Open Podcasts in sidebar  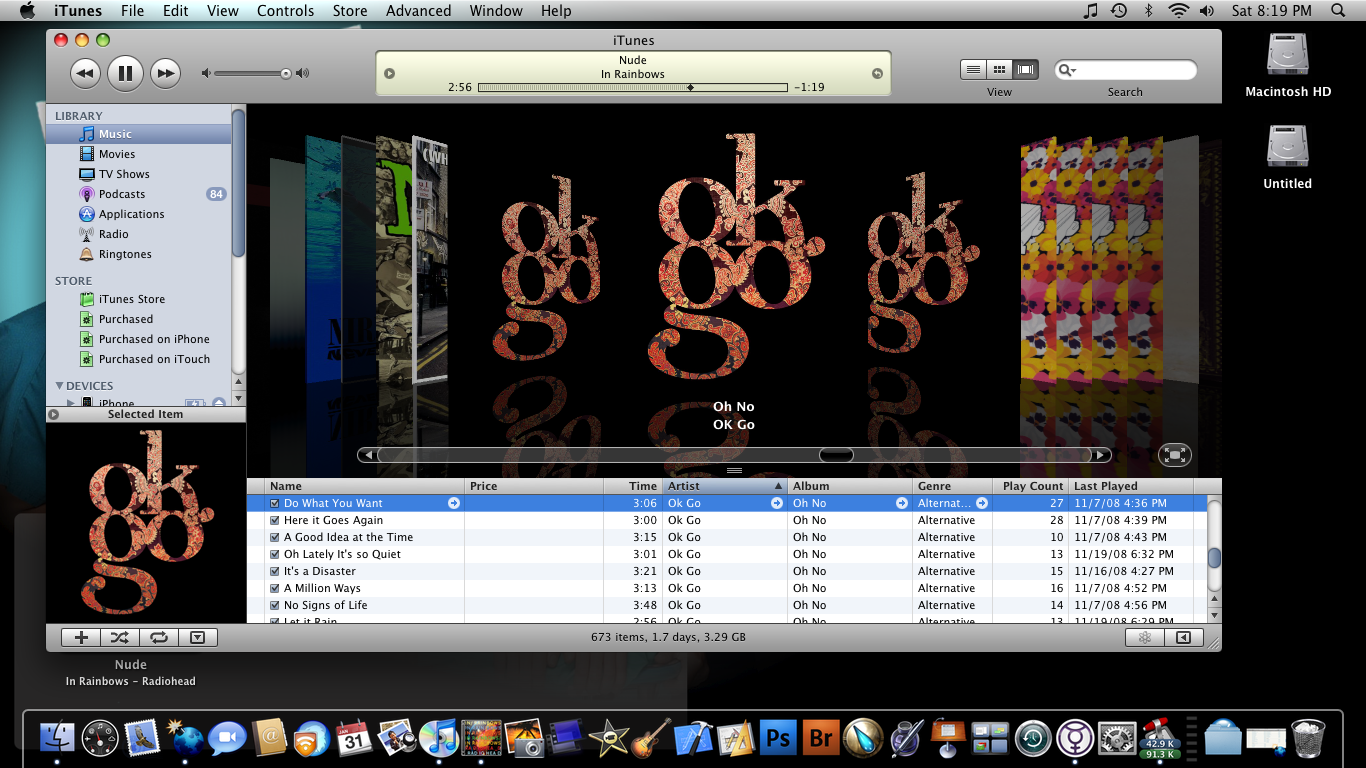[x=139, y=194]
